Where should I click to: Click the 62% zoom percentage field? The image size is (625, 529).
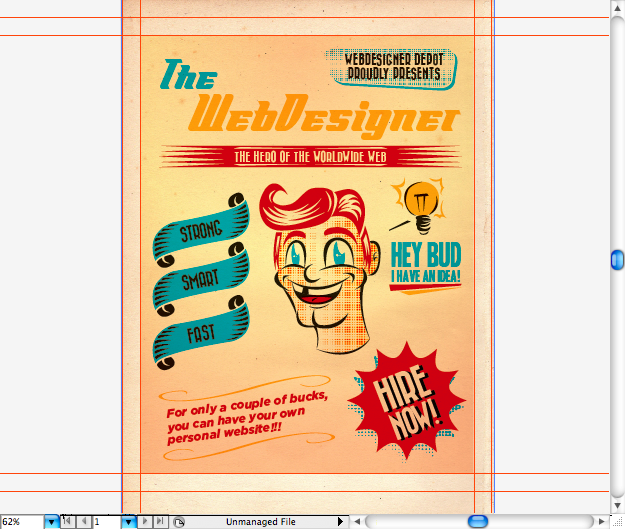point(22,522)
